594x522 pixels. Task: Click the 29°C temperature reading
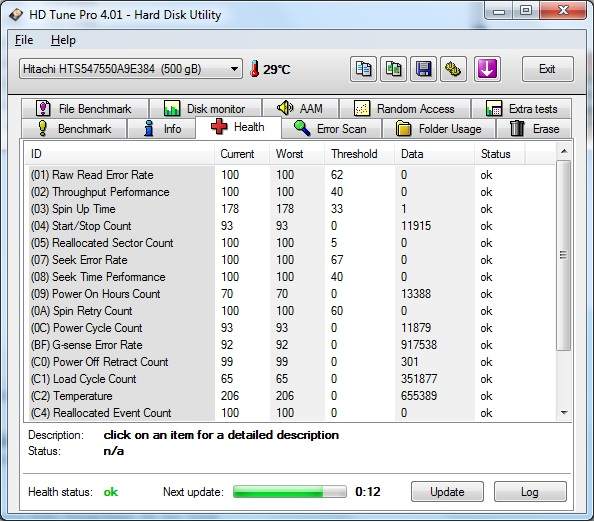pyautogui.click(x=277, y=69)
